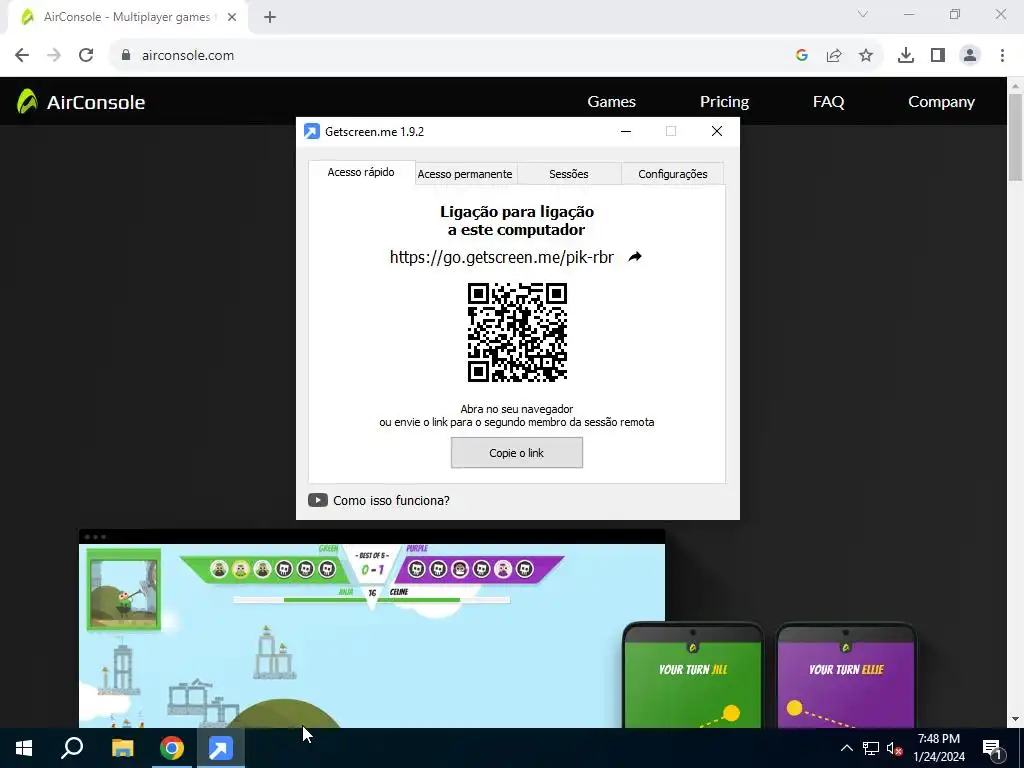
Task: Bookmark this page with the star icon
Action: click(x=866, y=56)
